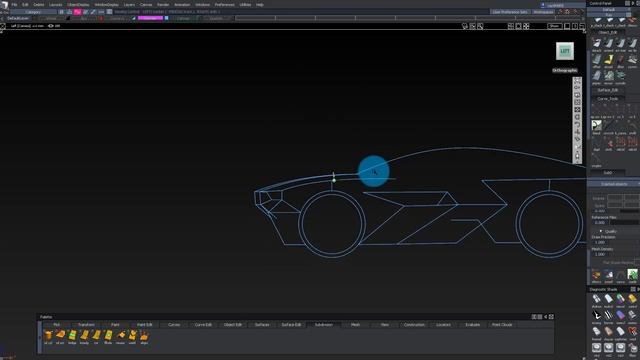Click the rightmost icon in the Palette header
This screenshot has width=640, height=360.
click(551, 317)
